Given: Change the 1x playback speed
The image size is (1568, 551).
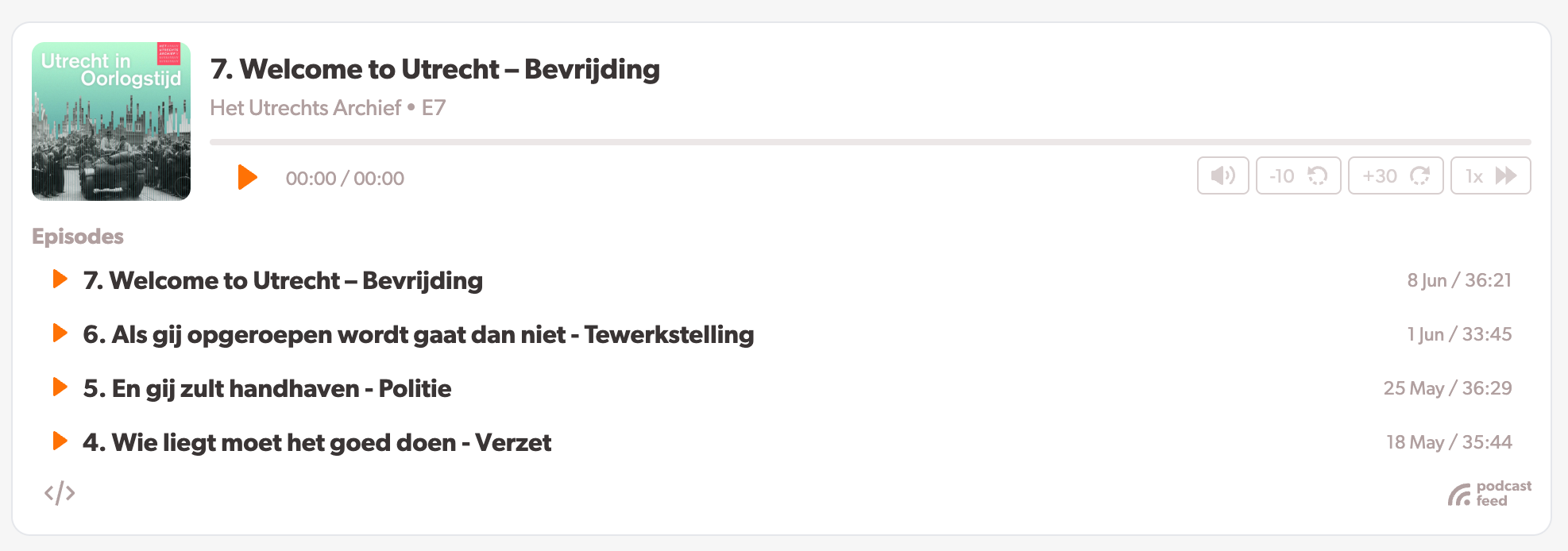Looking at the screenshot, I should click(x=1490, y=175).
